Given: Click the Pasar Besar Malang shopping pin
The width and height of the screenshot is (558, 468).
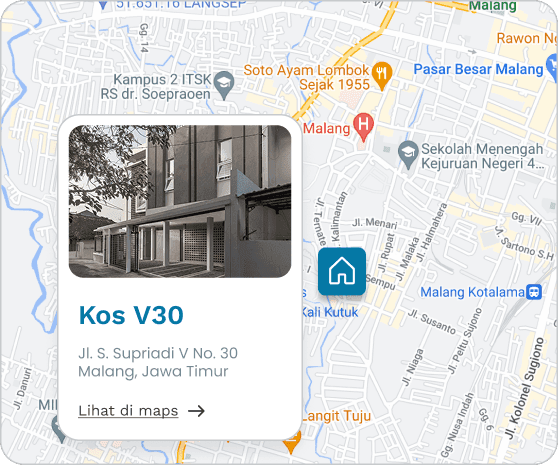Looking at the screenshot, I should coord(552,67).
